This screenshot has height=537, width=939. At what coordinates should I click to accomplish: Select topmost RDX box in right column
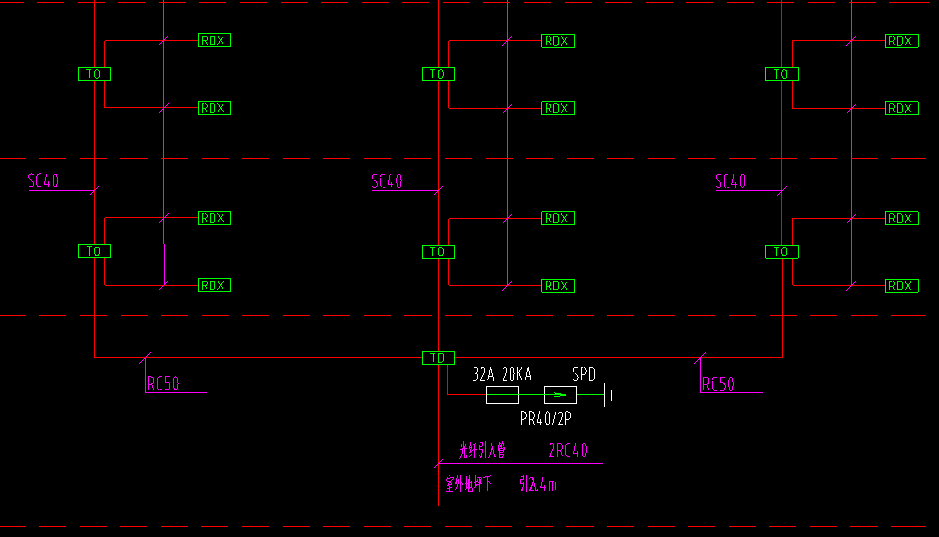(x=902, y=41)
